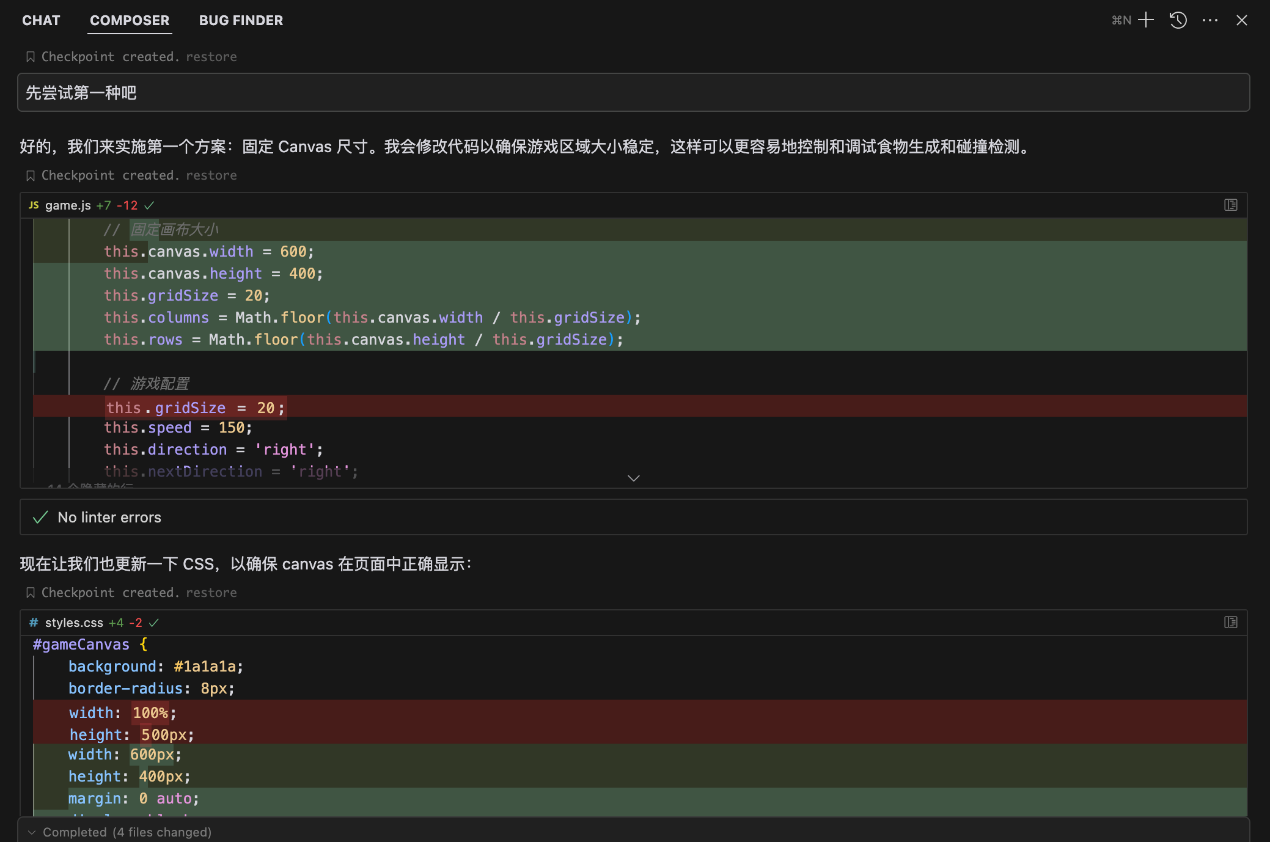Click the checkmark next to styles.css changes
Screen dimensions: 1270x842
[154, 622]
